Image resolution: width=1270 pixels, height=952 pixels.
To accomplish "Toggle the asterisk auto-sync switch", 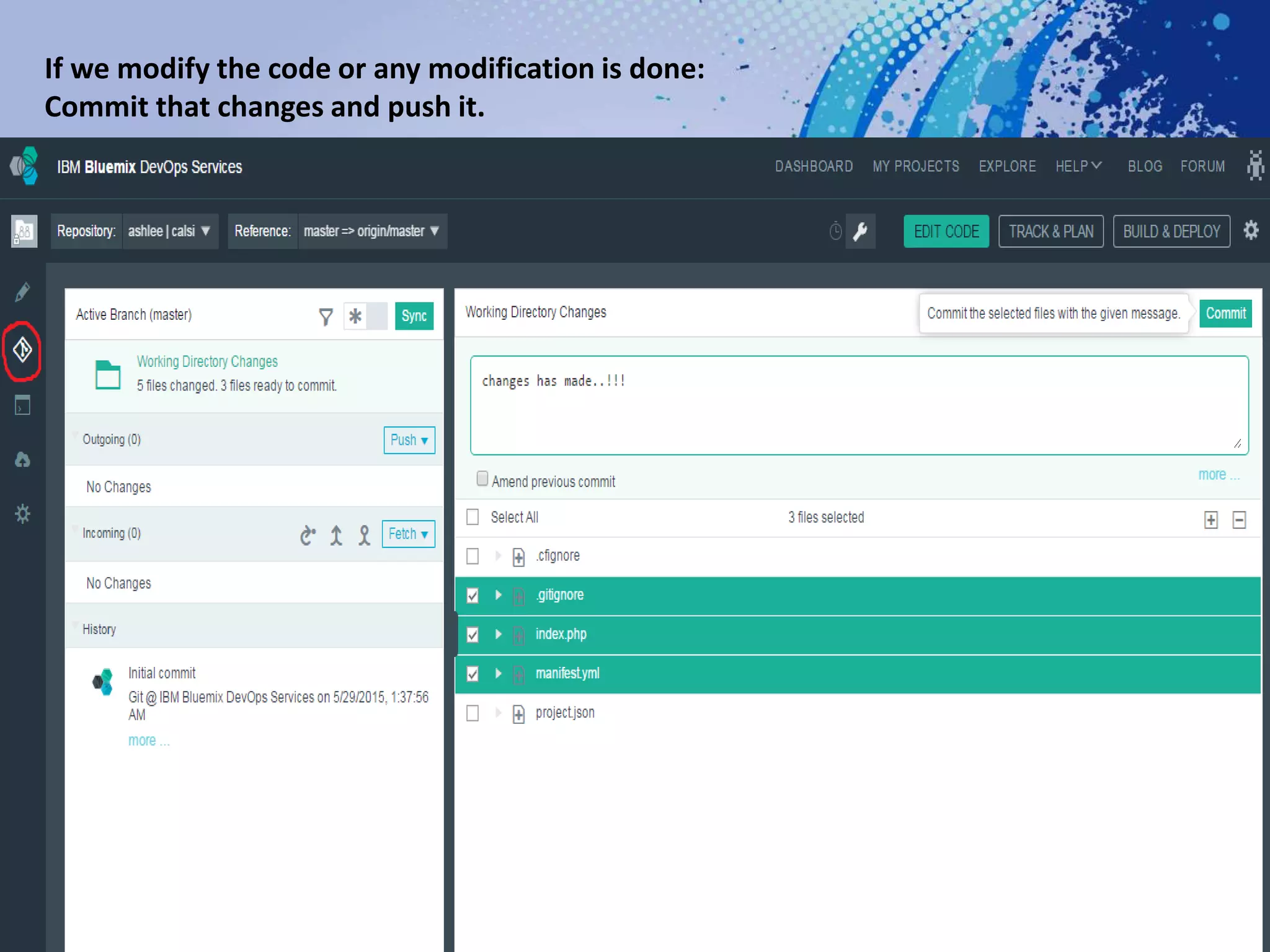I will [366, 316].
